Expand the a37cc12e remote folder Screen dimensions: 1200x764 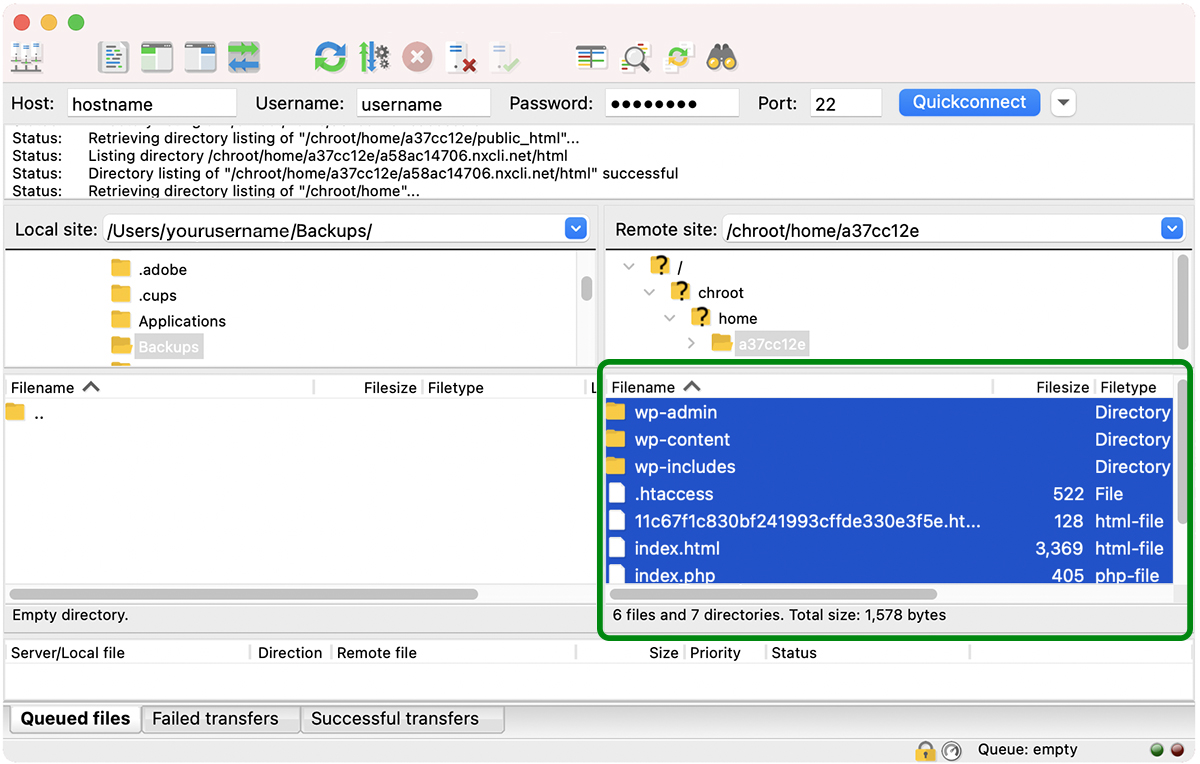[x=692, y=344]
